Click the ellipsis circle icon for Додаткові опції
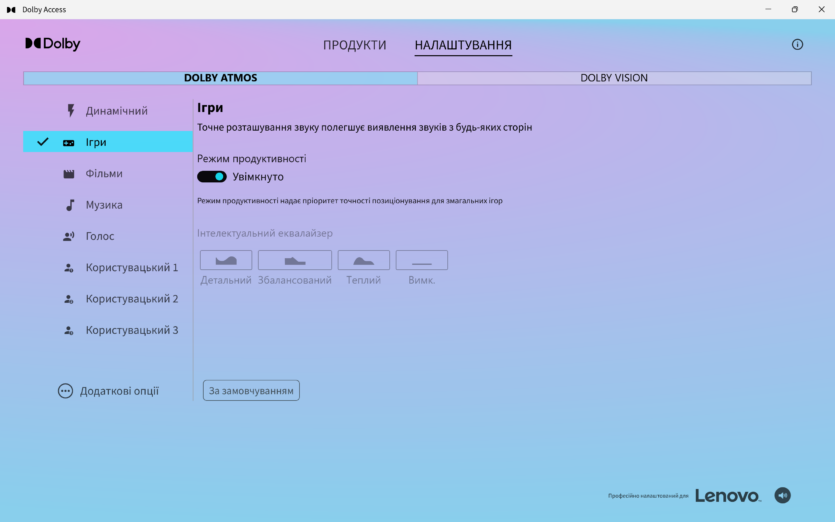Screen dimensions: 835x522 pos(65,391)
